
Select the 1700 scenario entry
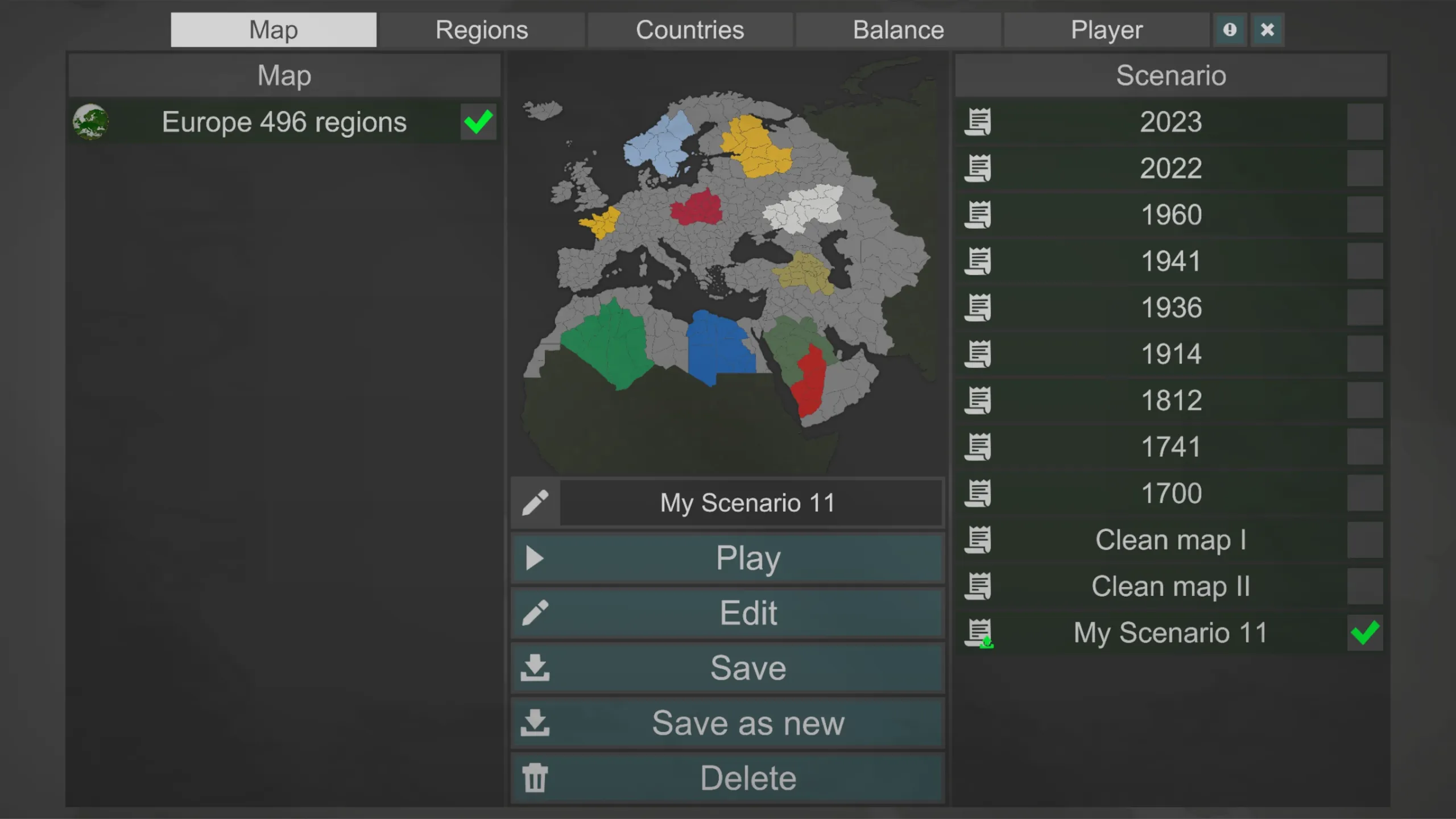click(x=1170, y=493)
